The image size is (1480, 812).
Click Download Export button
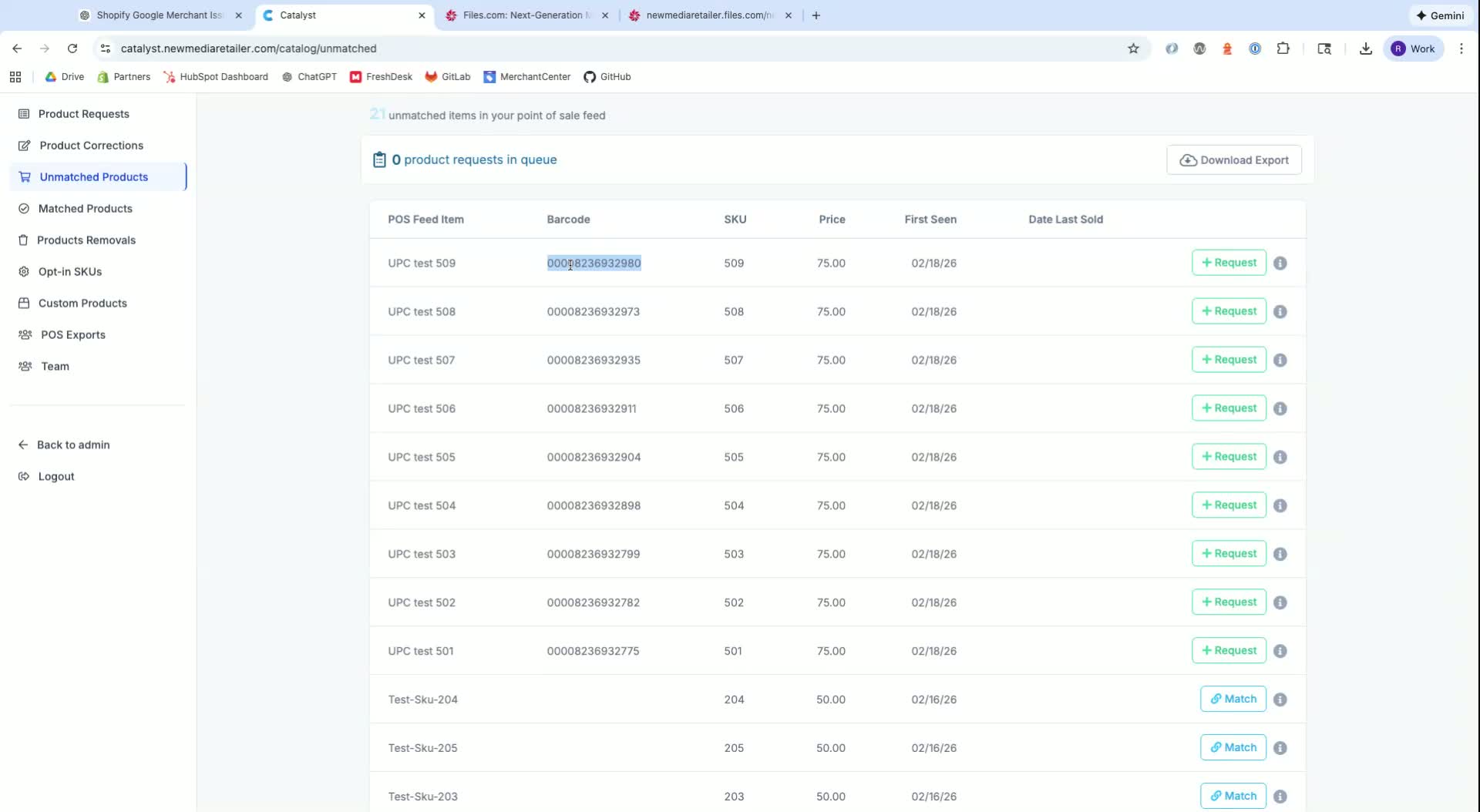pos(1233,160)
